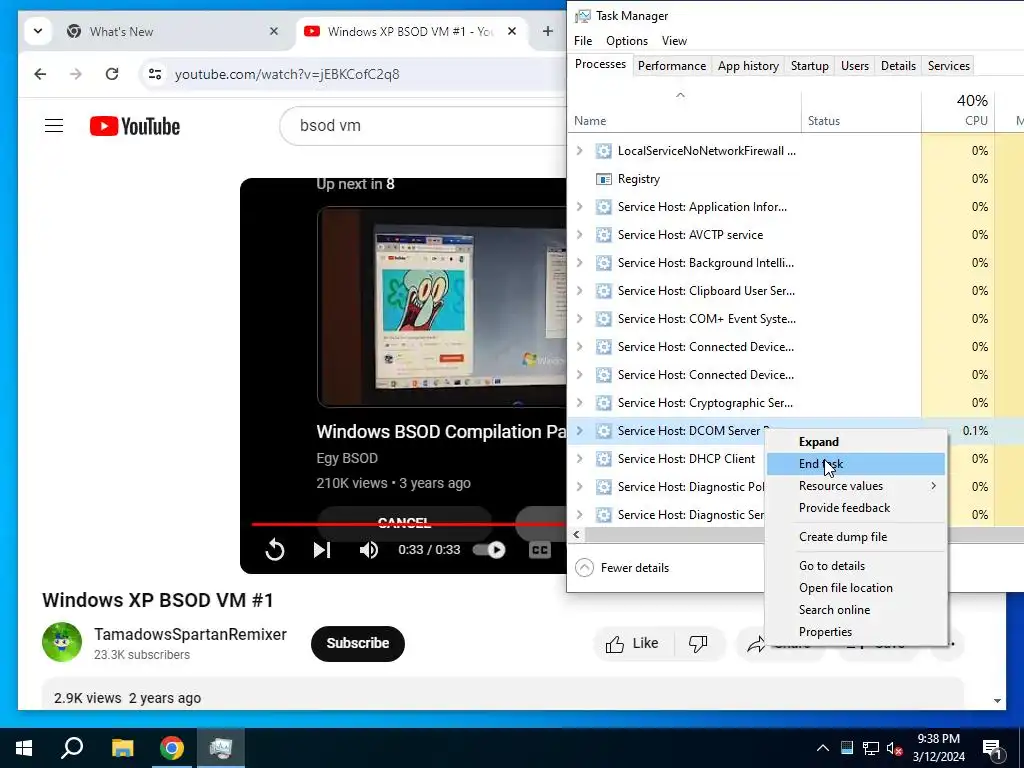
Task: Open site information icon in address bar
Action: [155, 74]
